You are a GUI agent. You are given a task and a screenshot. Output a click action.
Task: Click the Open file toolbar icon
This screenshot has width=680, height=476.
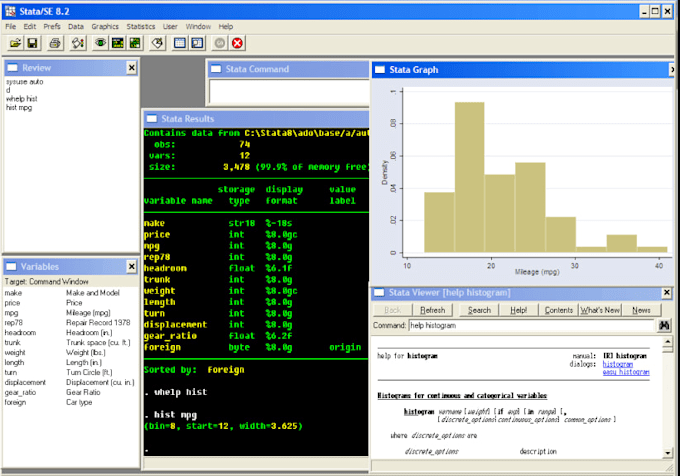[15, 43]
